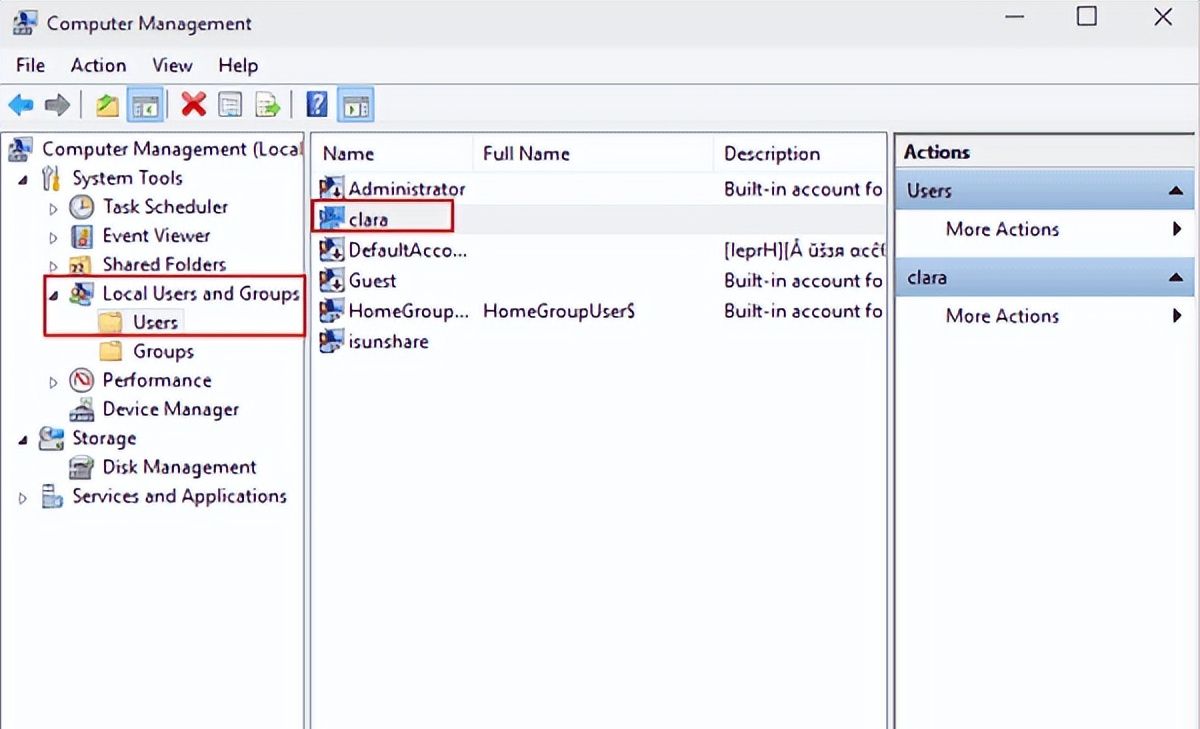Expand the Task Scheduler node arrow

coord(53,208)
